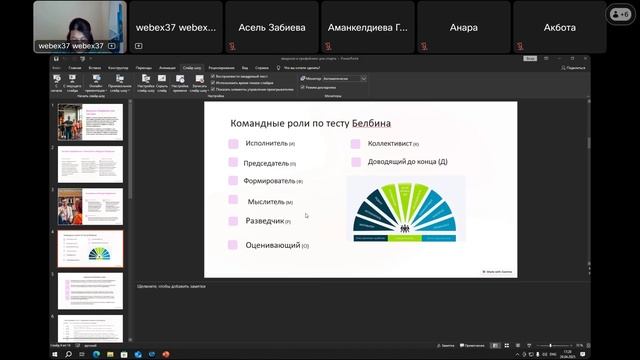
Task: Open Windows Start menu
Action: coord(55,355)
